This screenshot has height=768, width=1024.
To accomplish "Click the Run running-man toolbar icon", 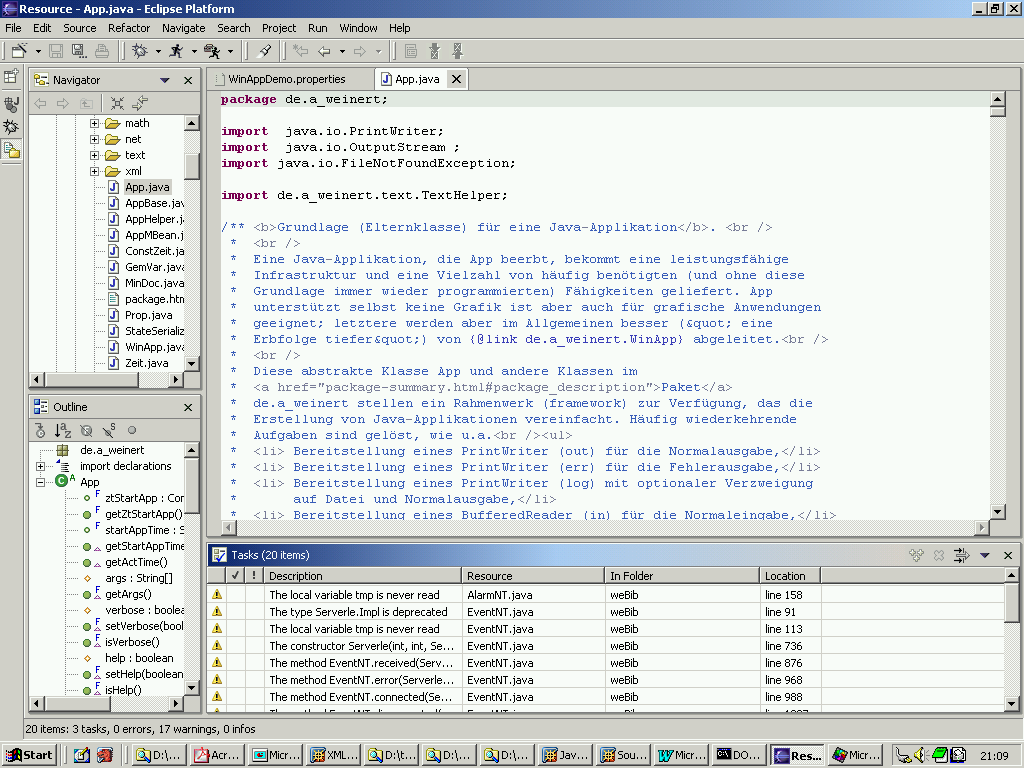I will 176,50.
